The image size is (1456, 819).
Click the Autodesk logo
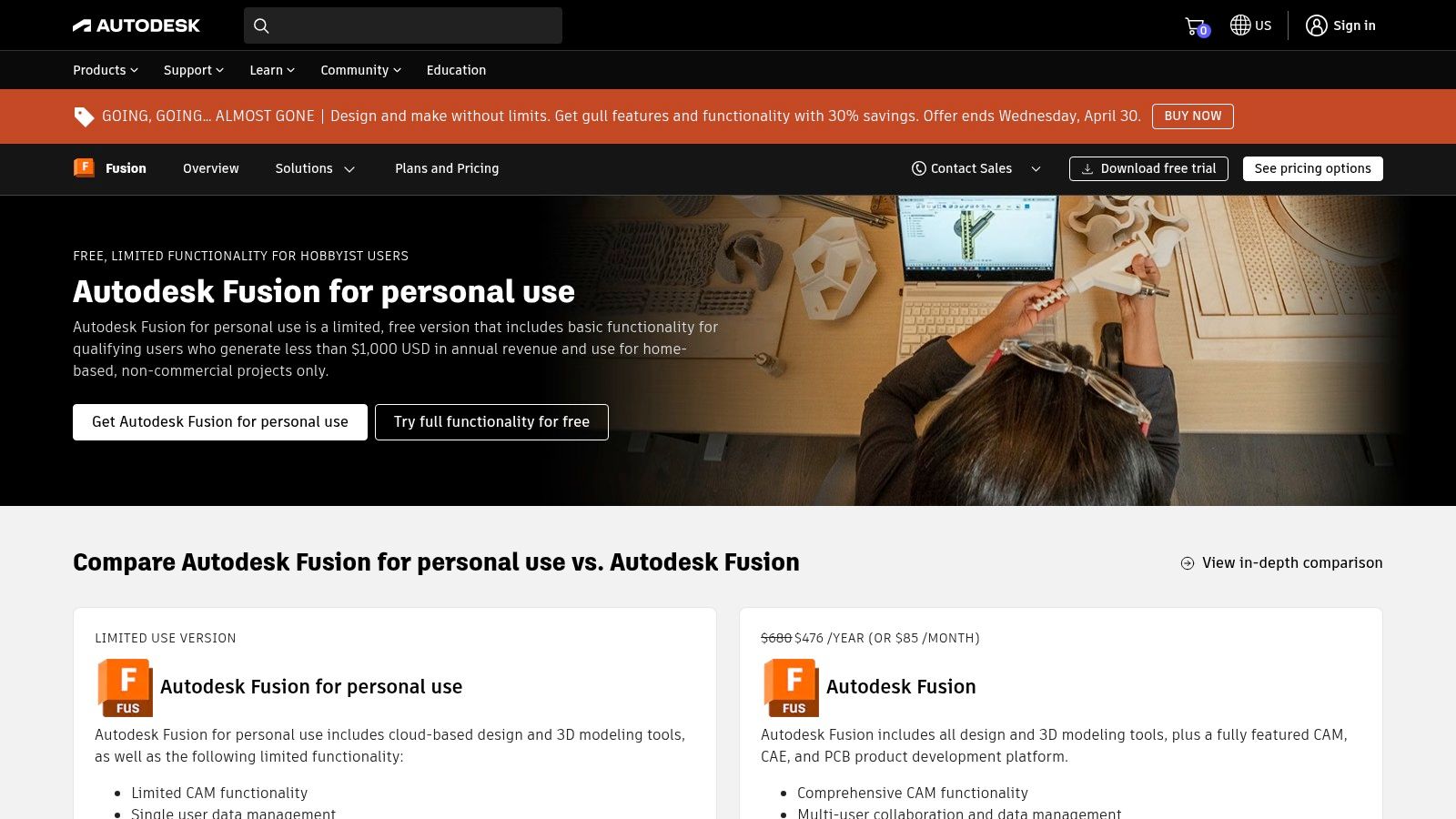point(136,25)
